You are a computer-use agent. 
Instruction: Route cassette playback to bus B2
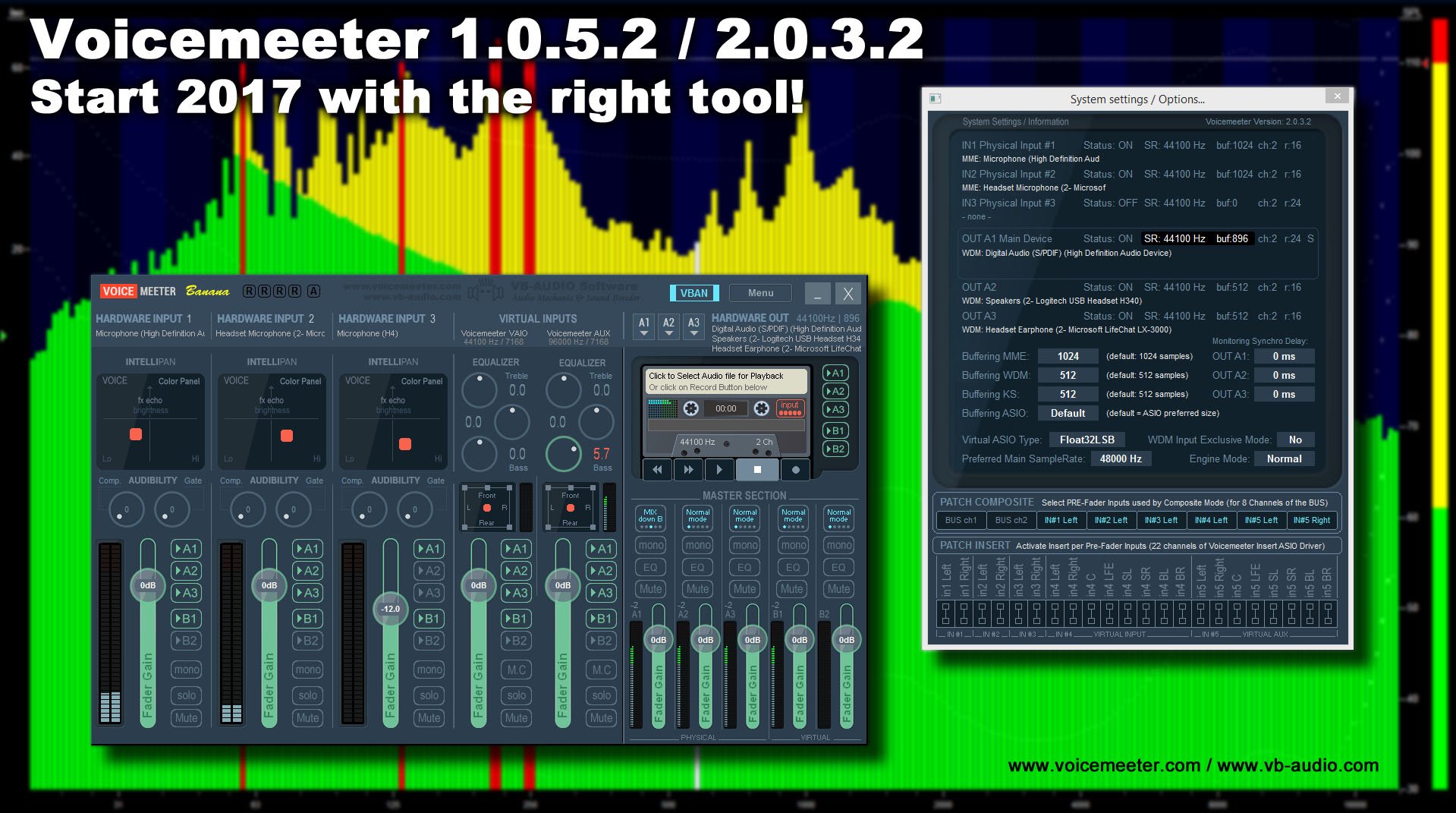pyautogui.click(x=835, y=449)
